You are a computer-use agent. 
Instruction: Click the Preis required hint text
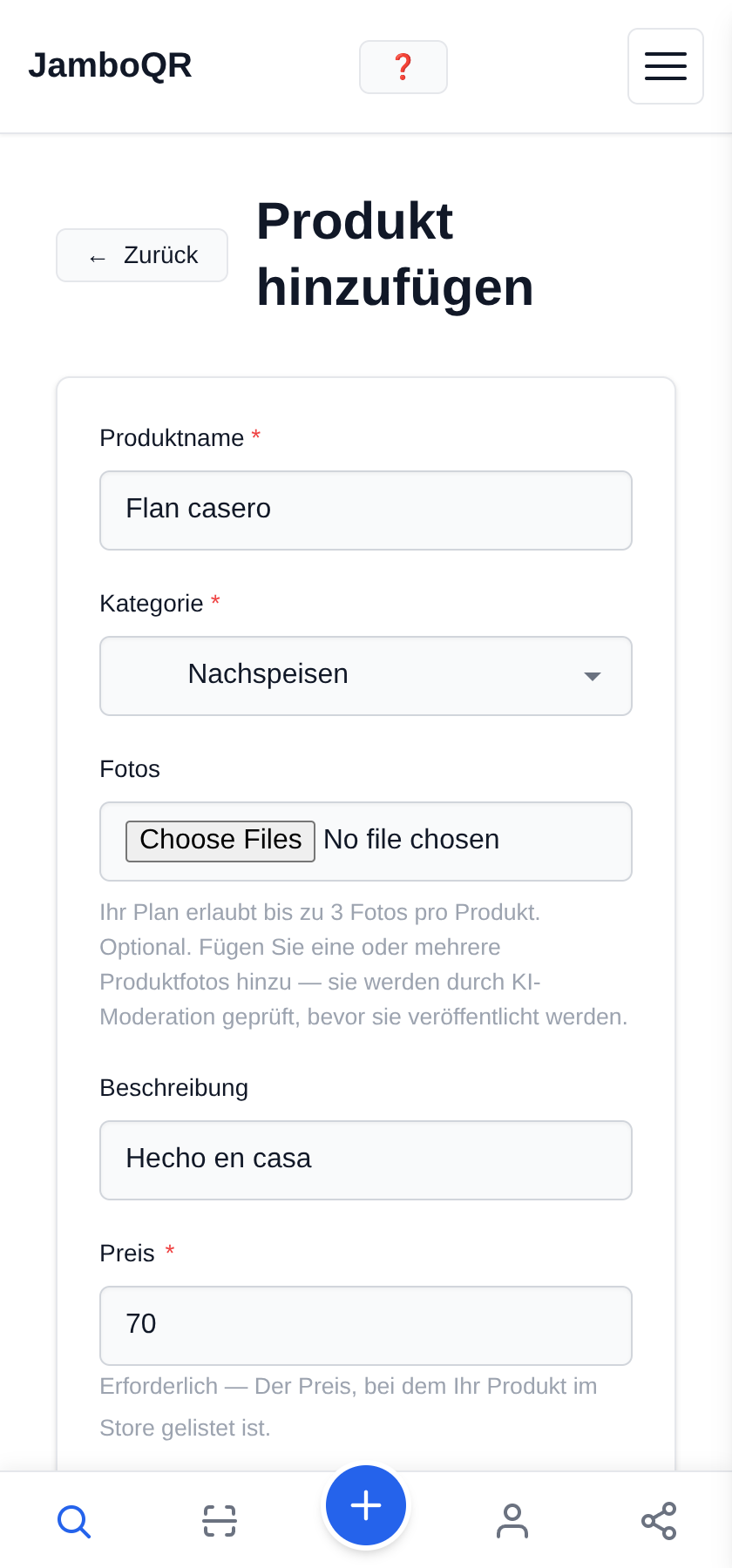click(x=349, y=1407)
